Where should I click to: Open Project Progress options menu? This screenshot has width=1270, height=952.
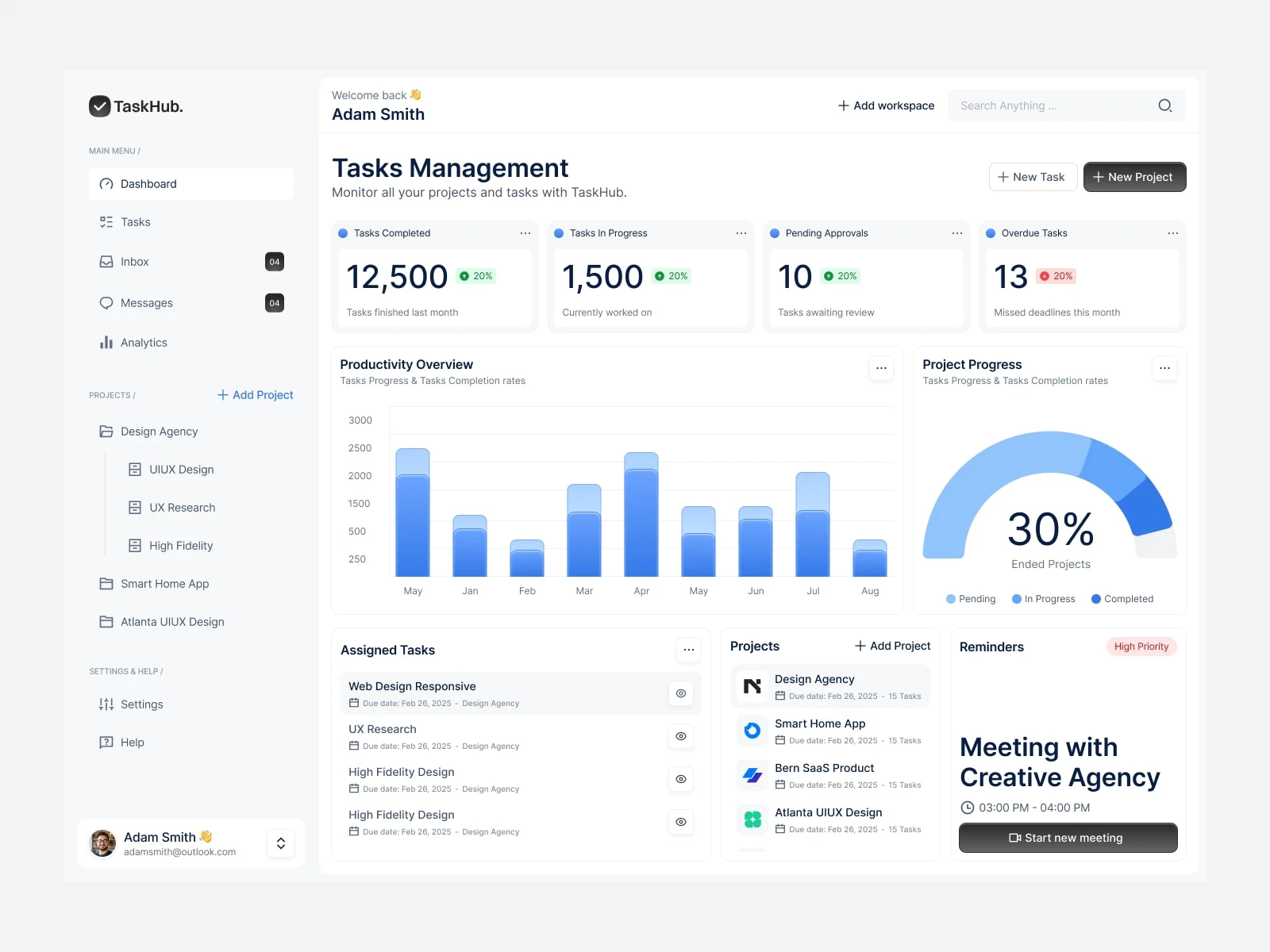[1165, 368]
